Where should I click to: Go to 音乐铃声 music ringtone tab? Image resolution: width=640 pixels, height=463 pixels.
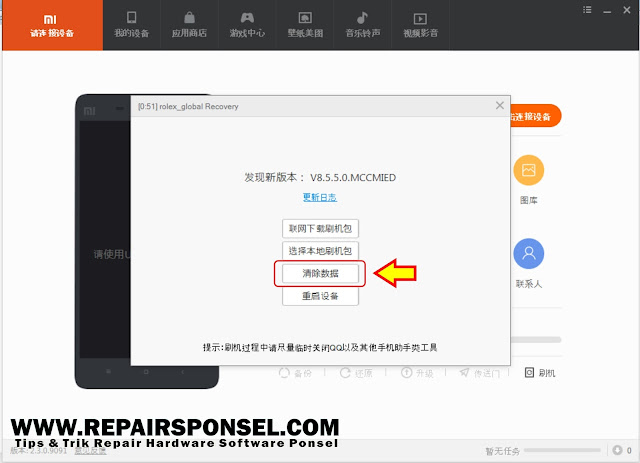pos(362,25)
